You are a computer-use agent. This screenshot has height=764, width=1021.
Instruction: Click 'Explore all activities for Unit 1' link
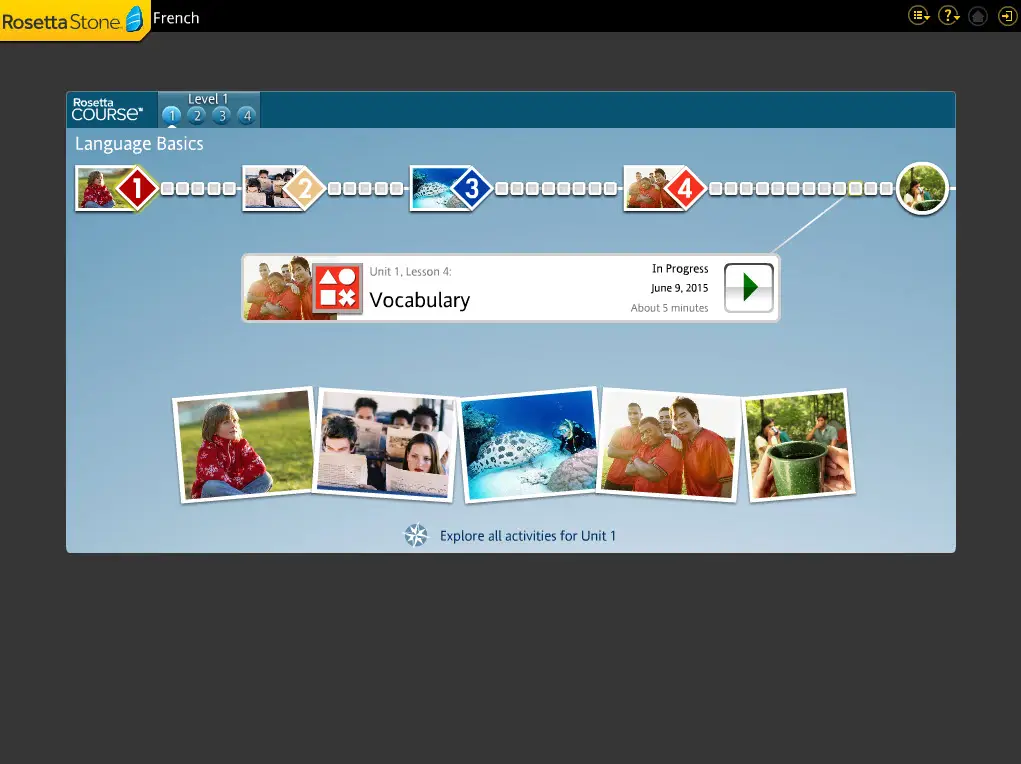(527, 535)
